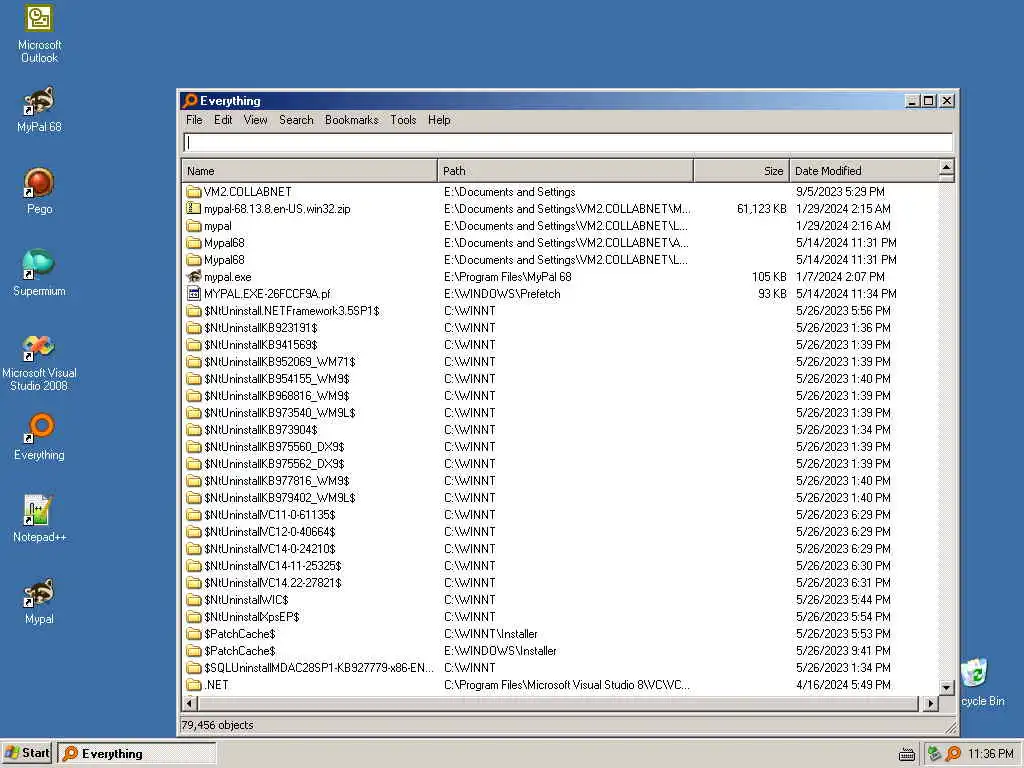Click the $NtUninstallVC11-0-61135$ folder icon
The height and width of the screenshot is (768, 1024).
click(x=193, y=515)
